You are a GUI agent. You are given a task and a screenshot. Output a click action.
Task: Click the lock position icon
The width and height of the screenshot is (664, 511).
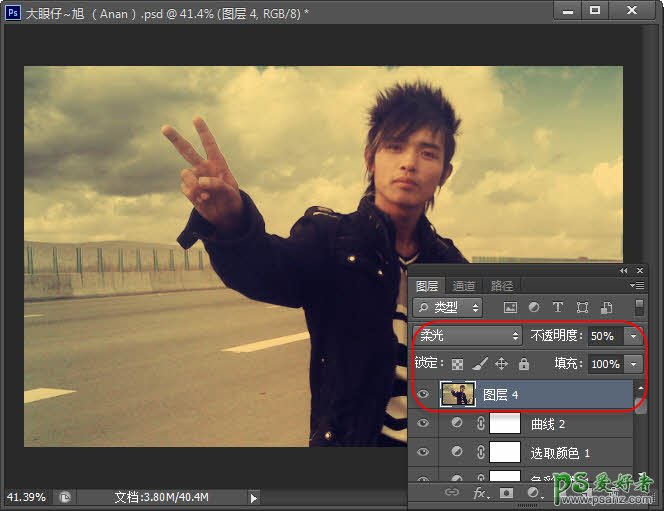[501, 364]
